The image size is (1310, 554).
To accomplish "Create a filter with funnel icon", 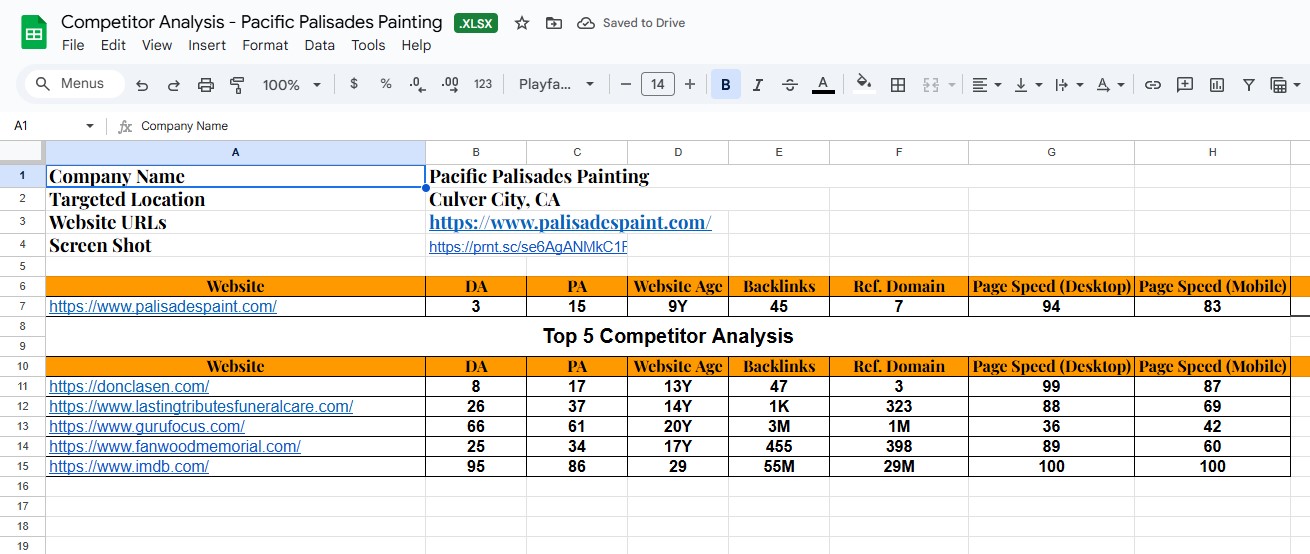I will click(1249, 85).
